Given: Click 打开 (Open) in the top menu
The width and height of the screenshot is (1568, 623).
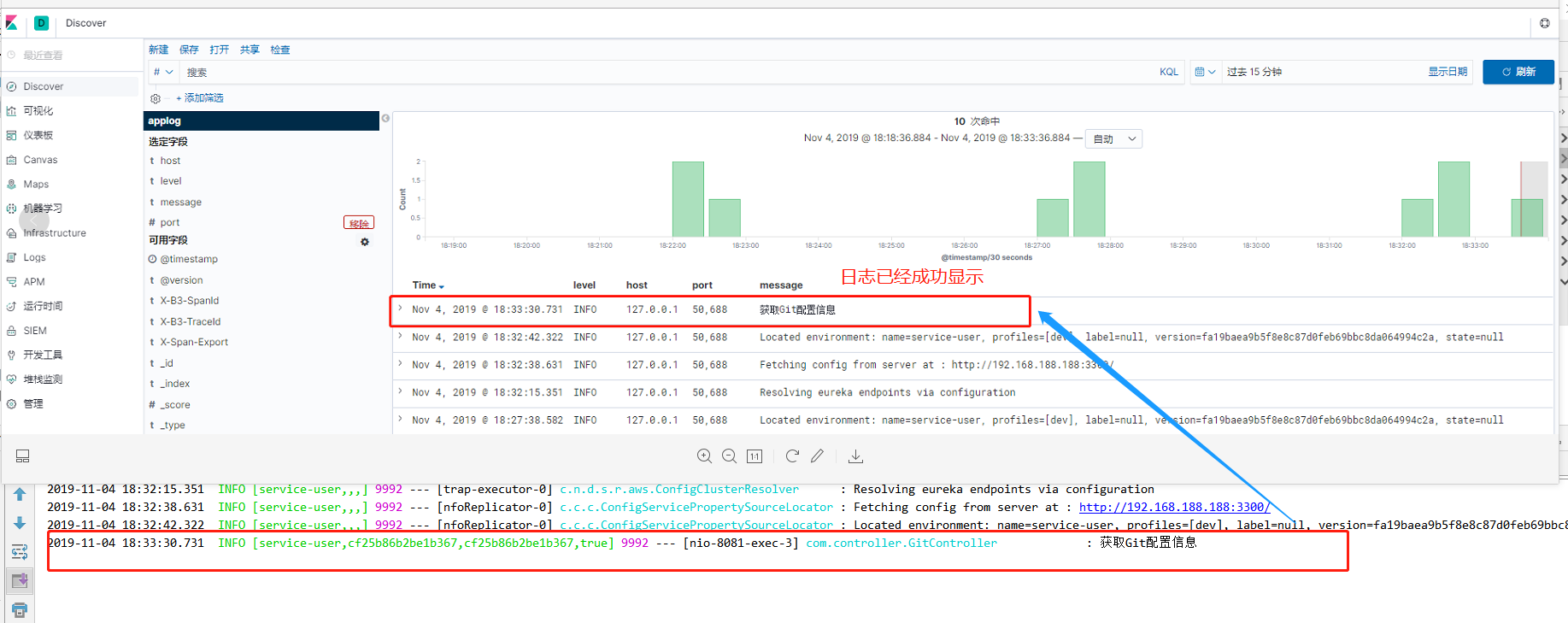Looking at the screenshot, I should pyautogui.click(x=220, y=50).
